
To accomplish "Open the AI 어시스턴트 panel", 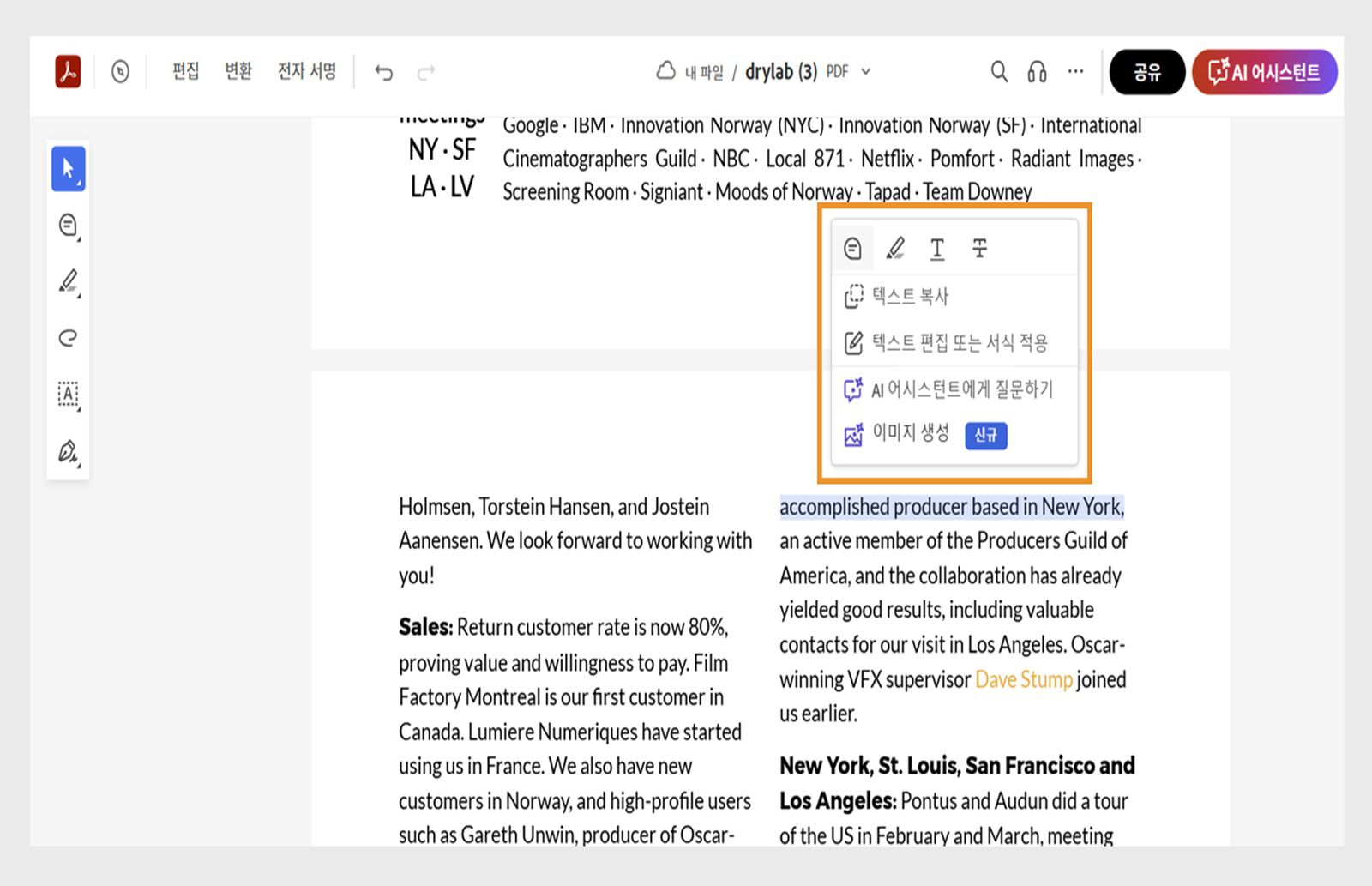I will (x=1264, y=72).
